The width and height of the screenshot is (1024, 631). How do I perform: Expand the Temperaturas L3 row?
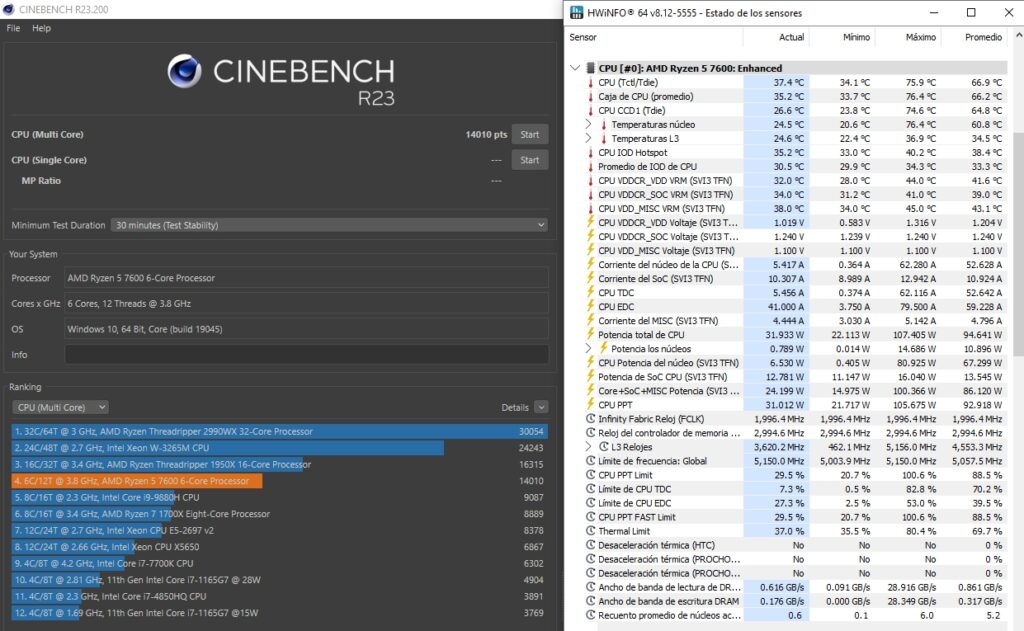pyautogui.click(x=588, y=138)
